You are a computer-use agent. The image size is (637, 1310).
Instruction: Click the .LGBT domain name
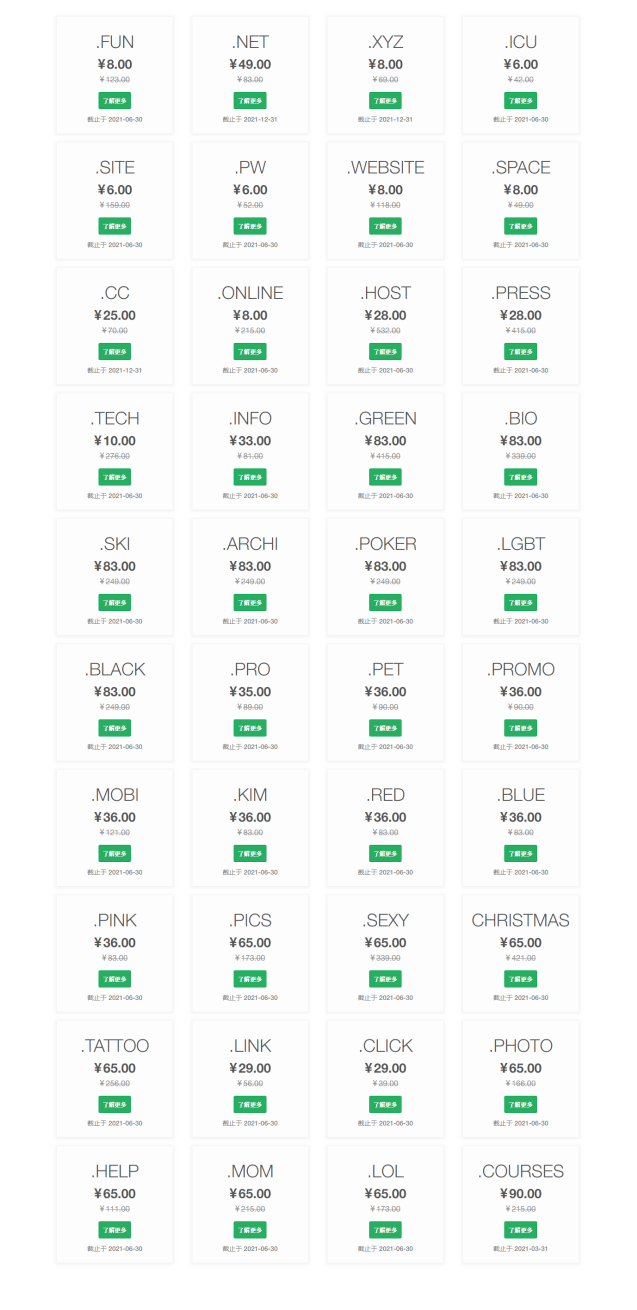[520, 544]
